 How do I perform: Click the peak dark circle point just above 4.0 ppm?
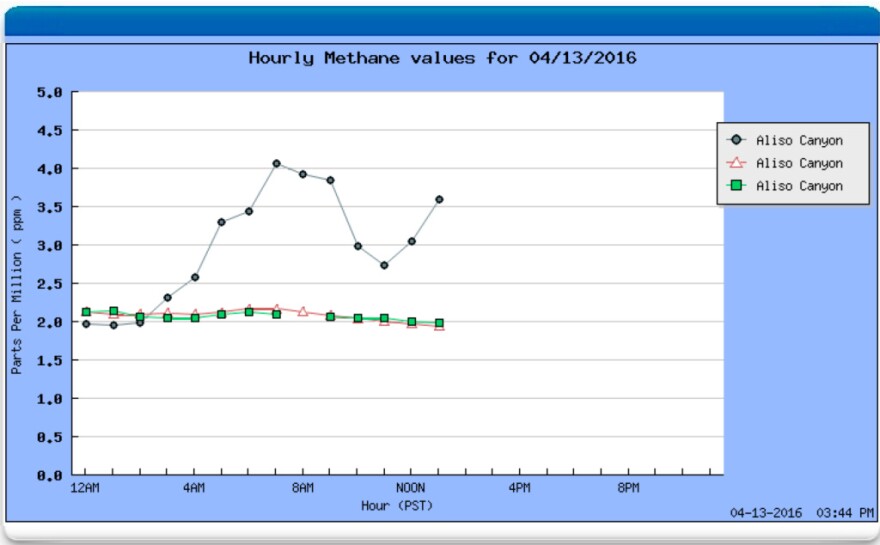(x=276, y=163)
